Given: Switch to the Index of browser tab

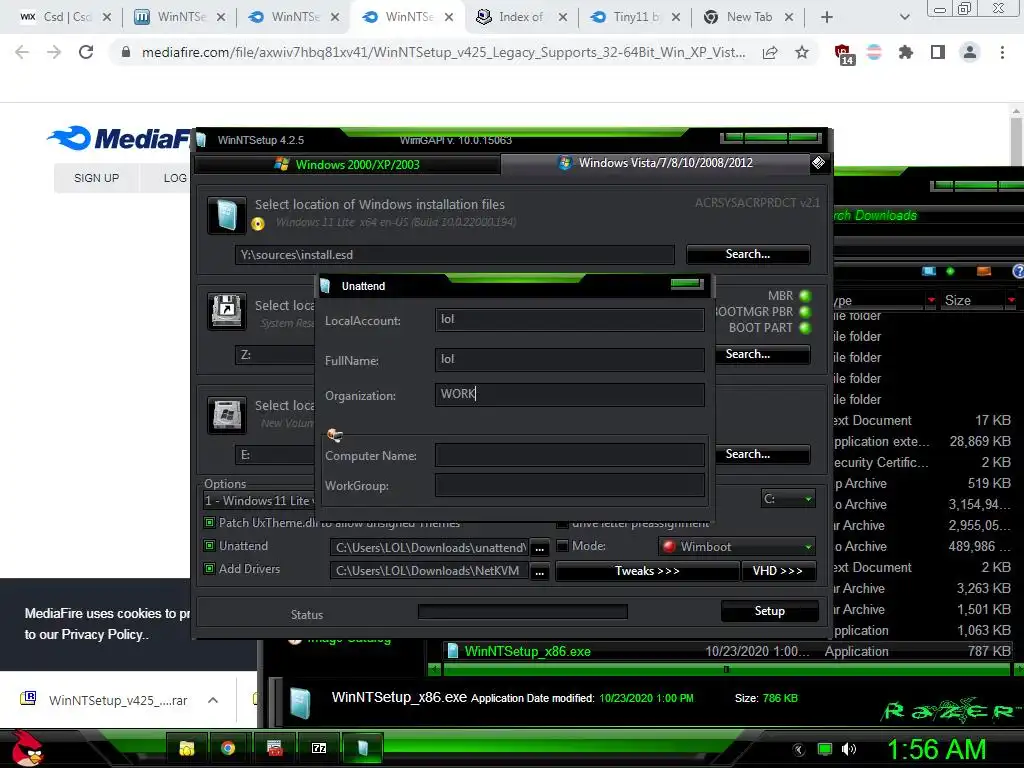Looking at the screenshot, I should 521,17.
